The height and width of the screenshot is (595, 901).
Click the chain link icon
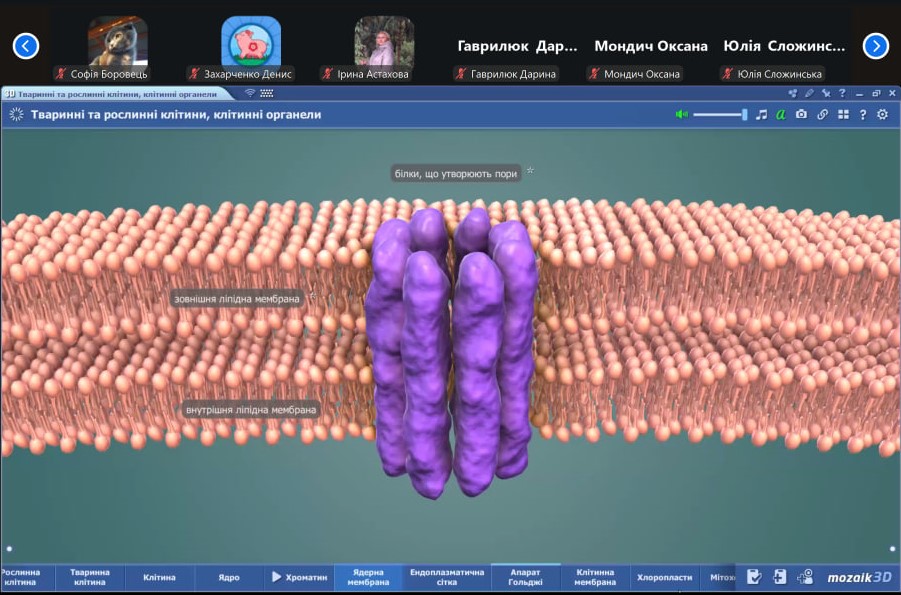pos(822,114)
